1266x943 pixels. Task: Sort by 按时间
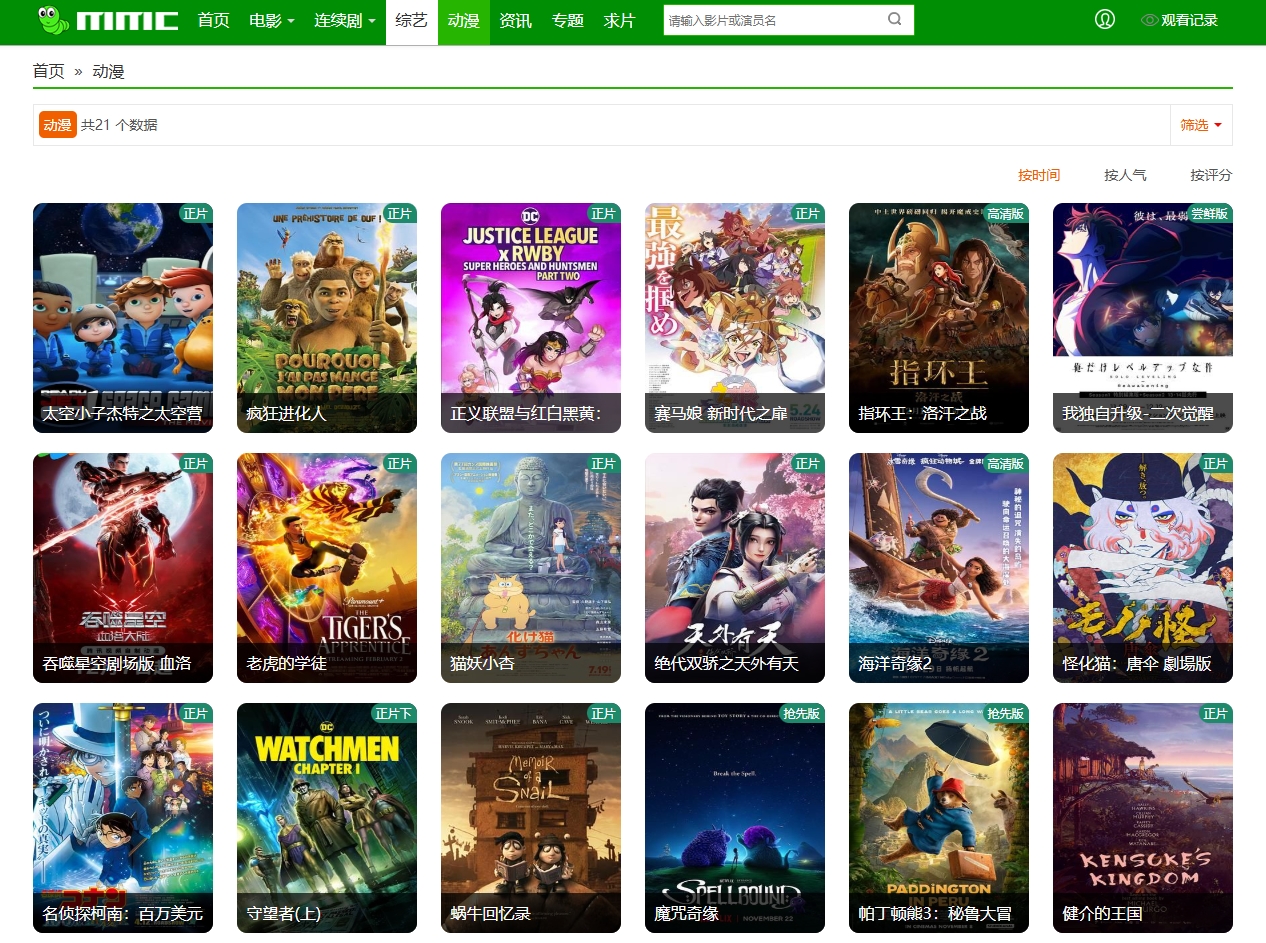pyautogui.click(x=1039, y=175)
